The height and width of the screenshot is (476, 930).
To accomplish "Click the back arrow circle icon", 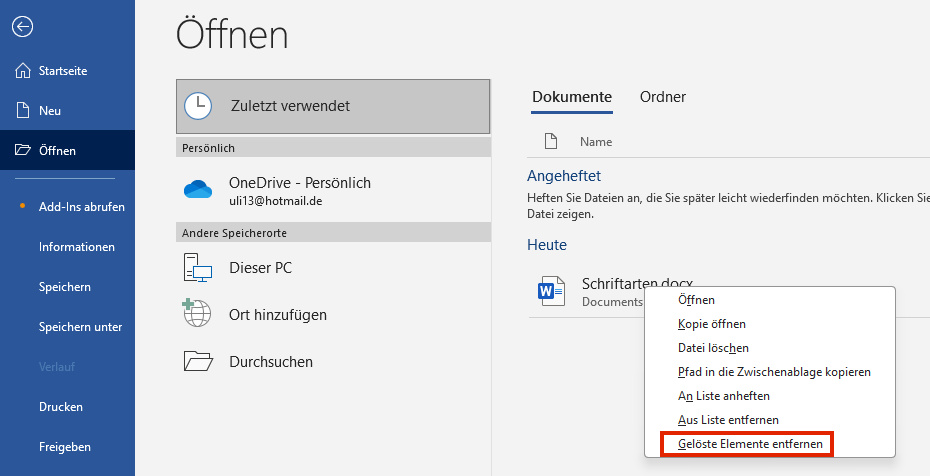I will click(x=23, y=27).
